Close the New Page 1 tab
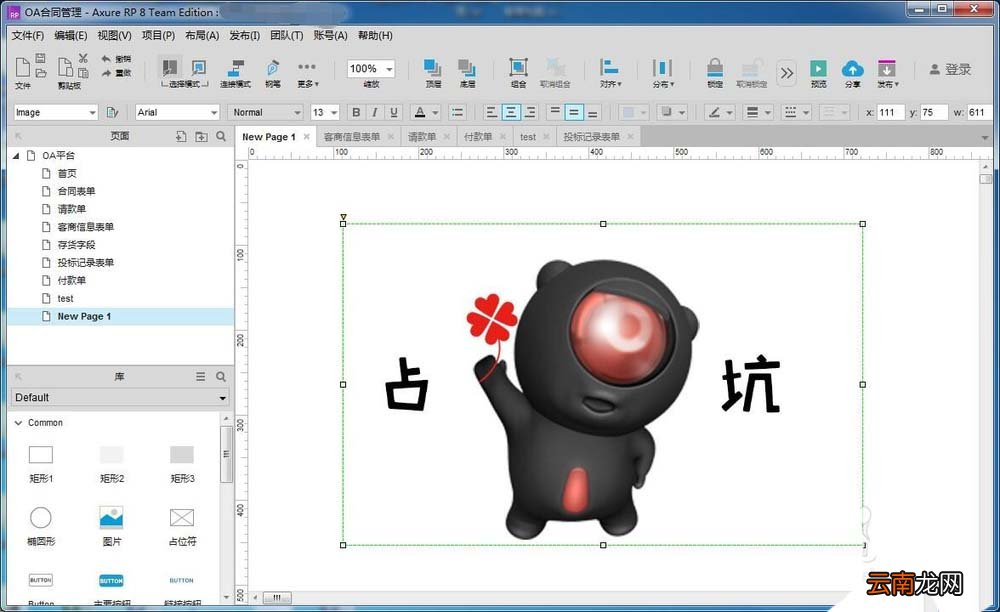Viewport: 1000px width, 612px height. click(307, 136)
